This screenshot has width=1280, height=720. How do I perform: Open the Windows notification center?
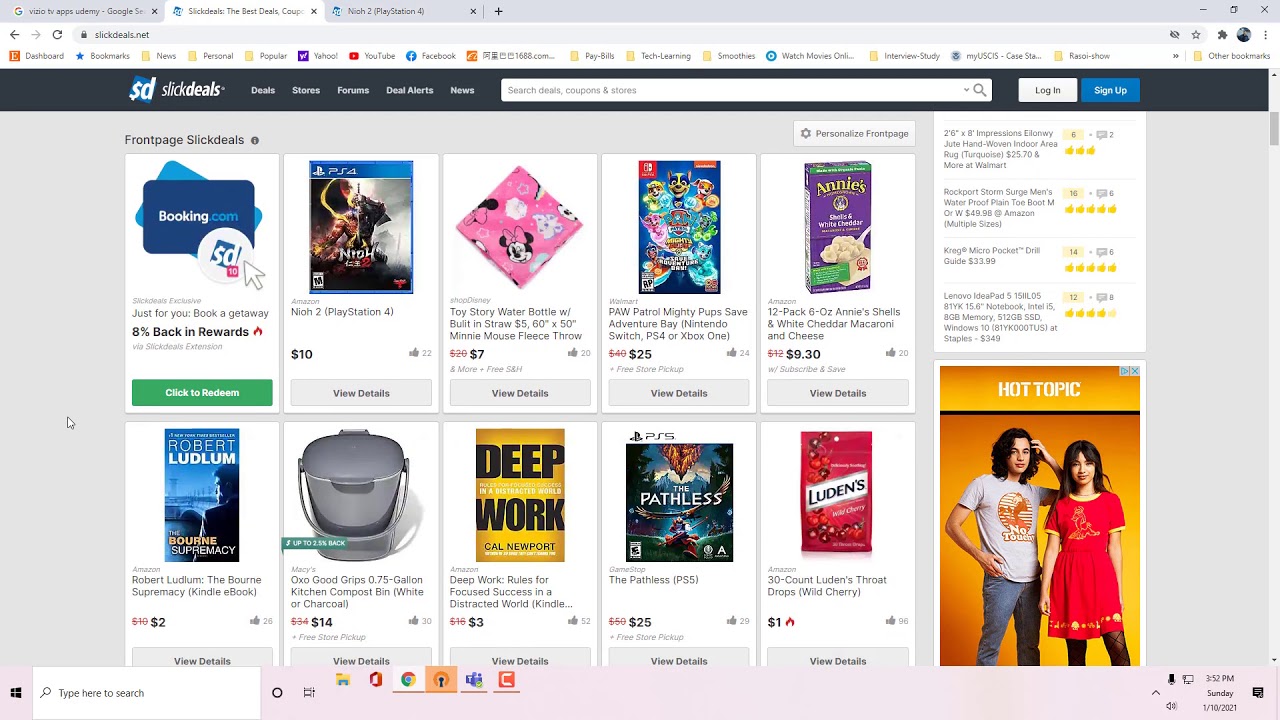1258,692
